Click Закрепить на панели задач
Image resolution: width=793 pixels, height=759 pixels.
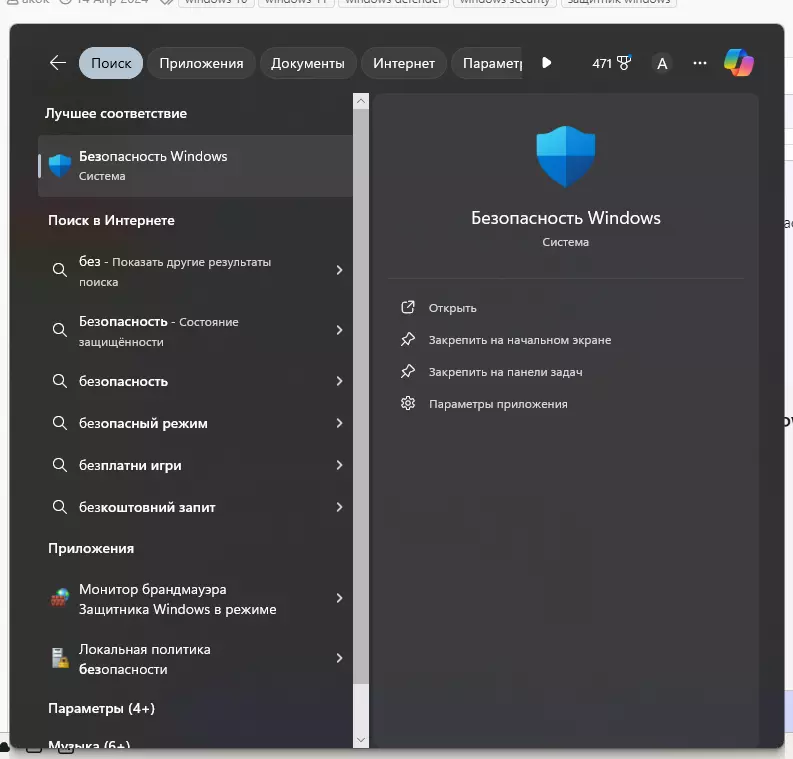tap(505, 372)
